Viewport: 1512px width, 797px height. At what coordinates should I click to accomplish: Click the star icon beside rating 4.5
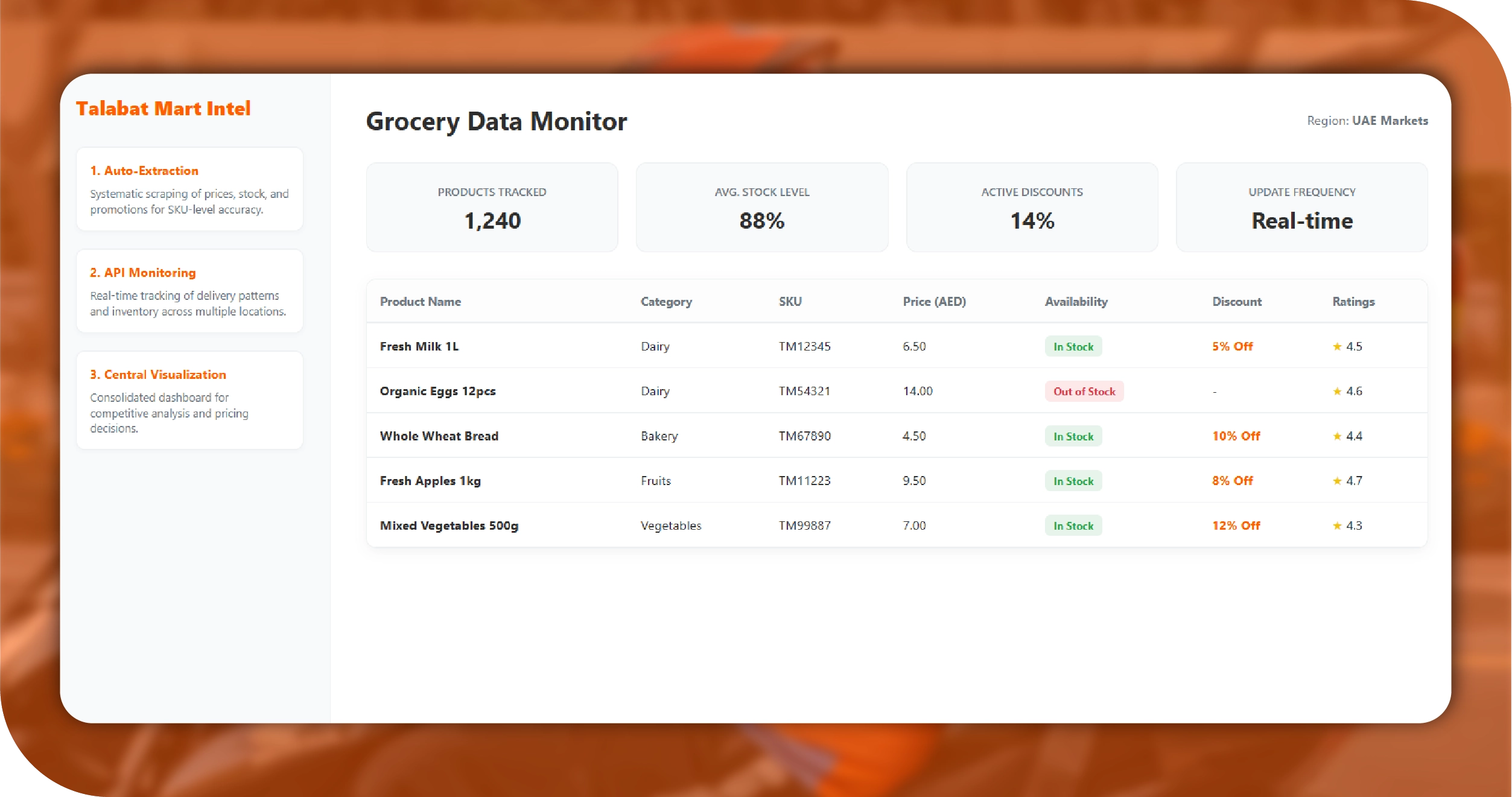[1337, 346]
